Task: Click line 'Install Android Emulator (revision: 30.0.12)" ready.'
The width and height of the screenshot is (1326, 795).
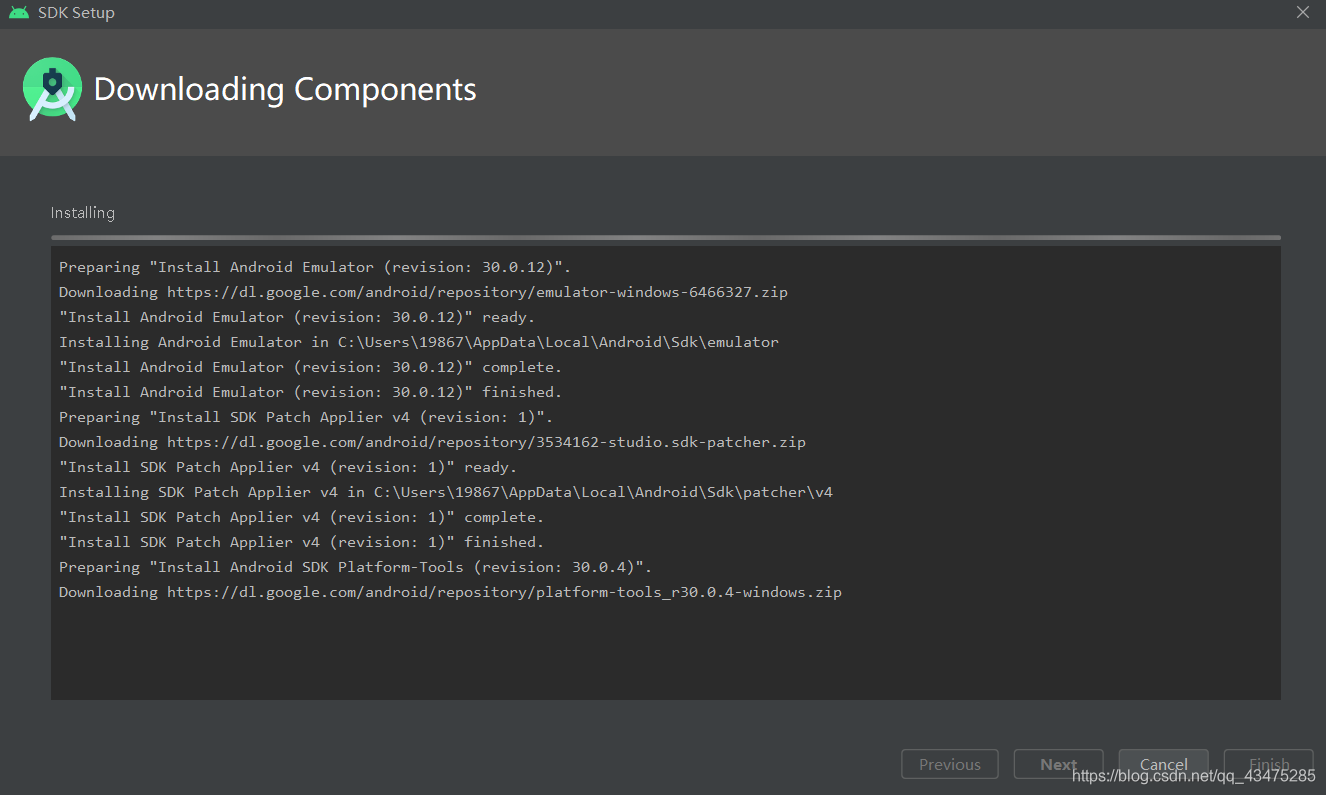Action: (x=297, y=317)
